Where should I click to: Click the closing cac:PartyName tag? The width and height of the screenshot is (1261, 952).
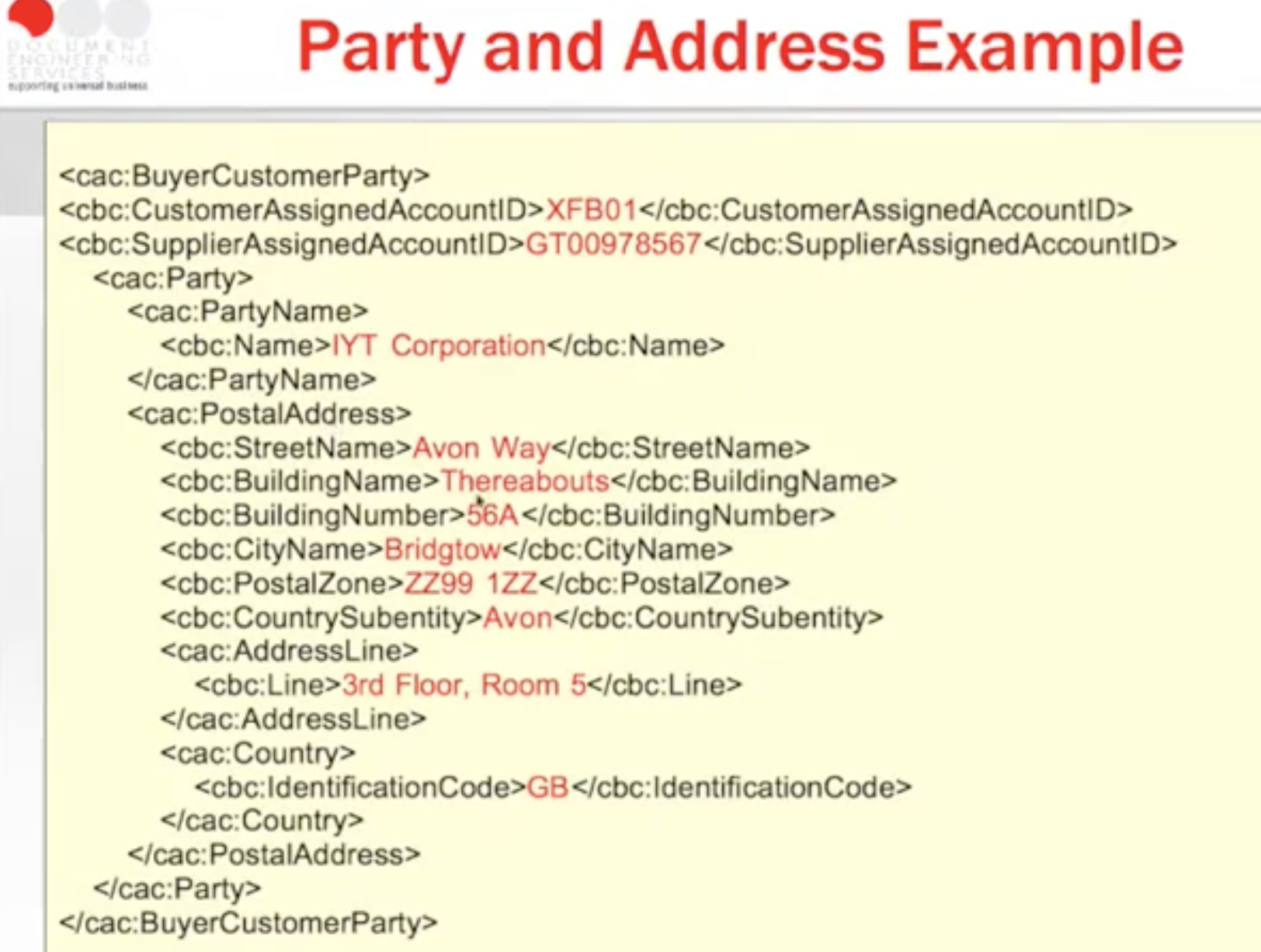coord(252,380)
